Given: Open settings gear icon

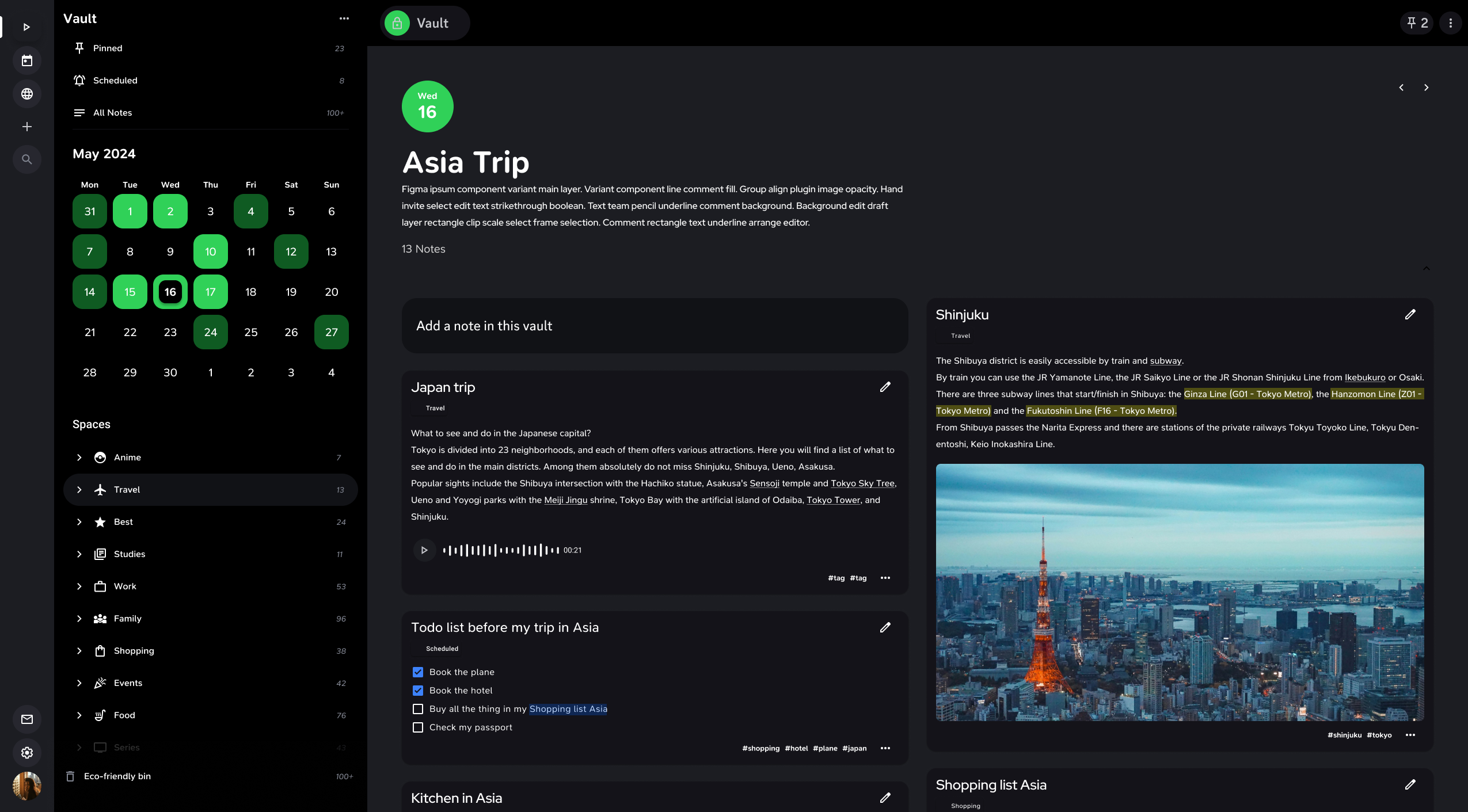Looking at the screenshot, I should click(27, 753).
